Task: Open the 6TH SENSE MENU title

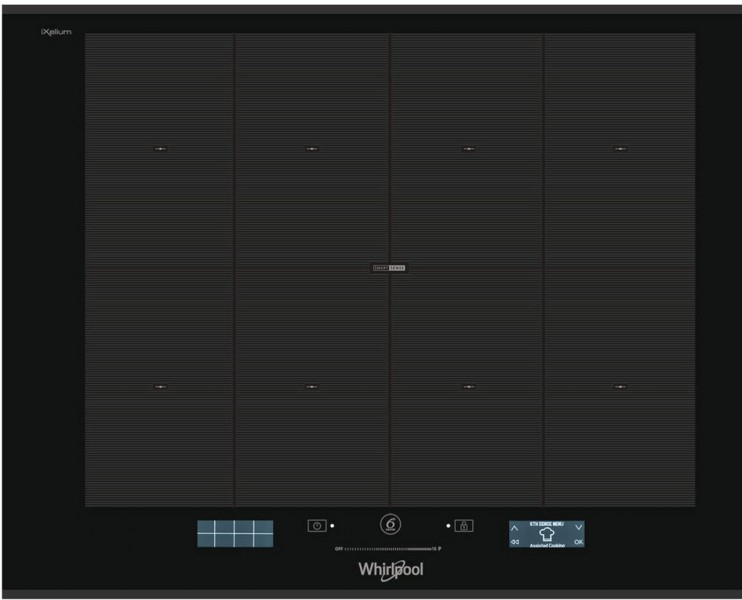Action: click(546, 524)
